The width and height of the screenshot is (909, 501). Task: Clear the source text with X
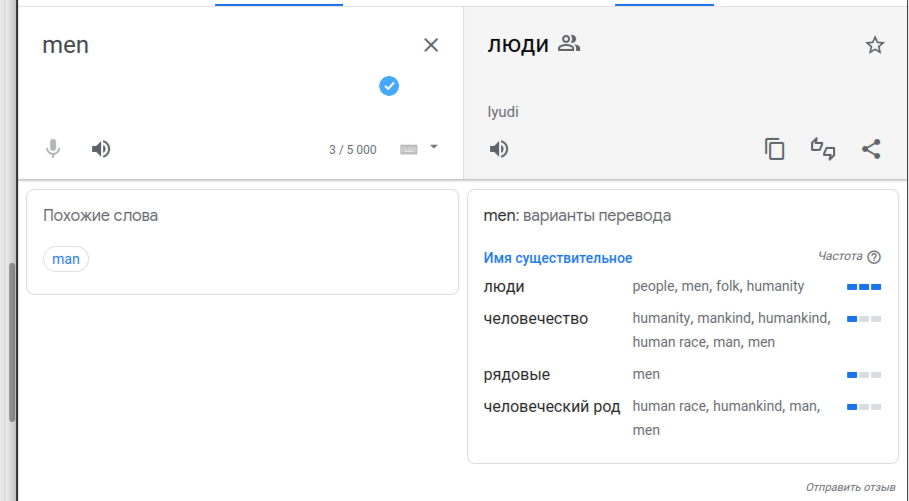click(x=431, y=45)
